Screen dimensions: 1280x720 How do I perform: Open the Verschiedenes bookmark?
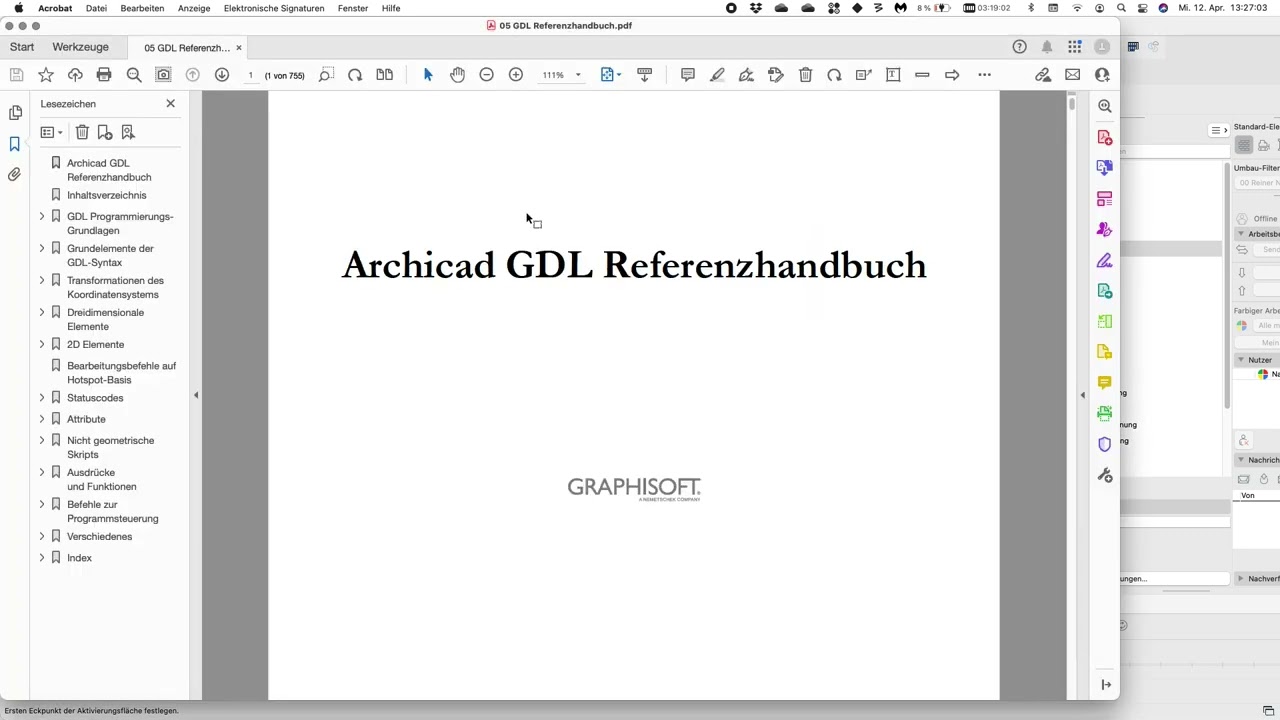point(99,536)
